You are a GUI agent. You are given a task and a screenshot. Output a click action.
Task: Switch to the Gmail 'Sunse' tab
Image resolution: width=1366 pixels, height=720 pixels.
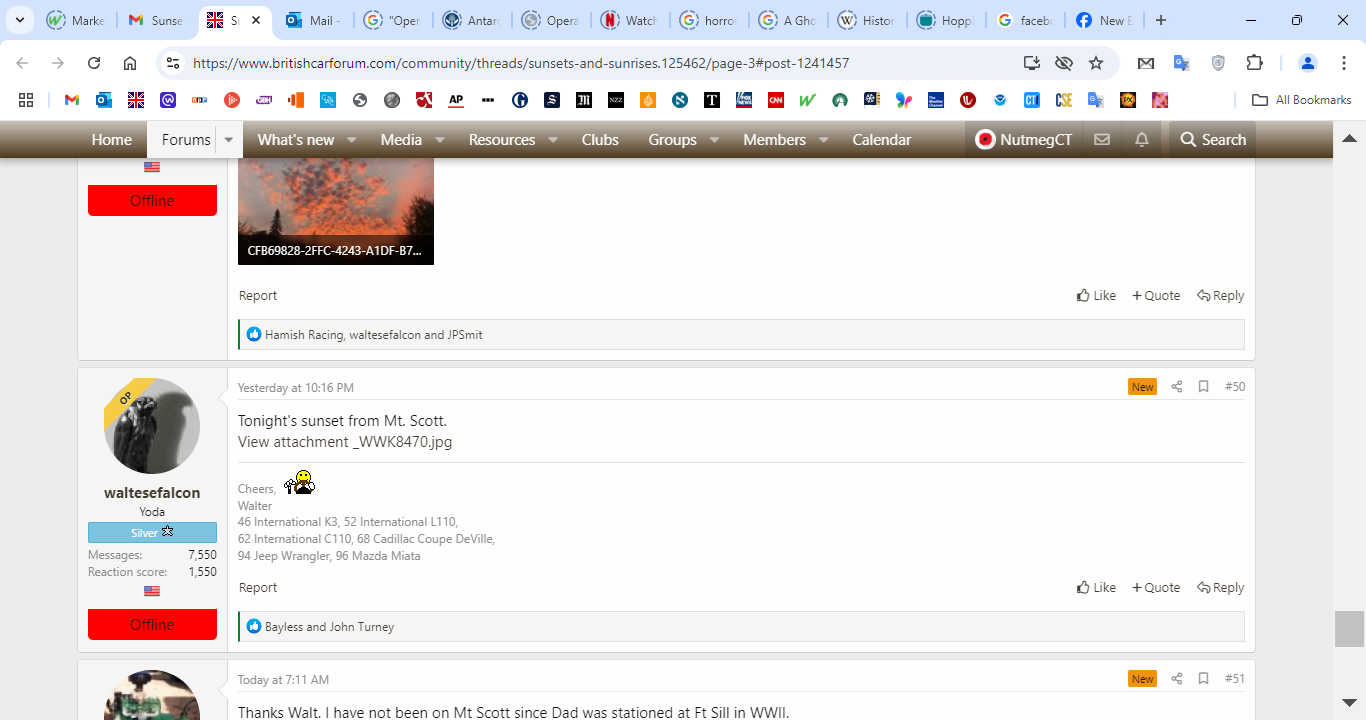(156, 20)
